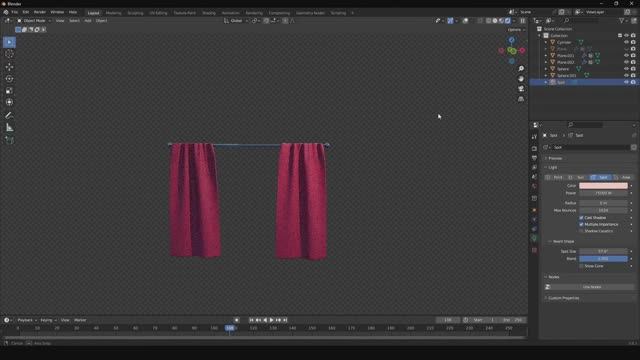Open the World properties tab
Image resolution: width=640 pixels, height=360 pixels.
534,186
